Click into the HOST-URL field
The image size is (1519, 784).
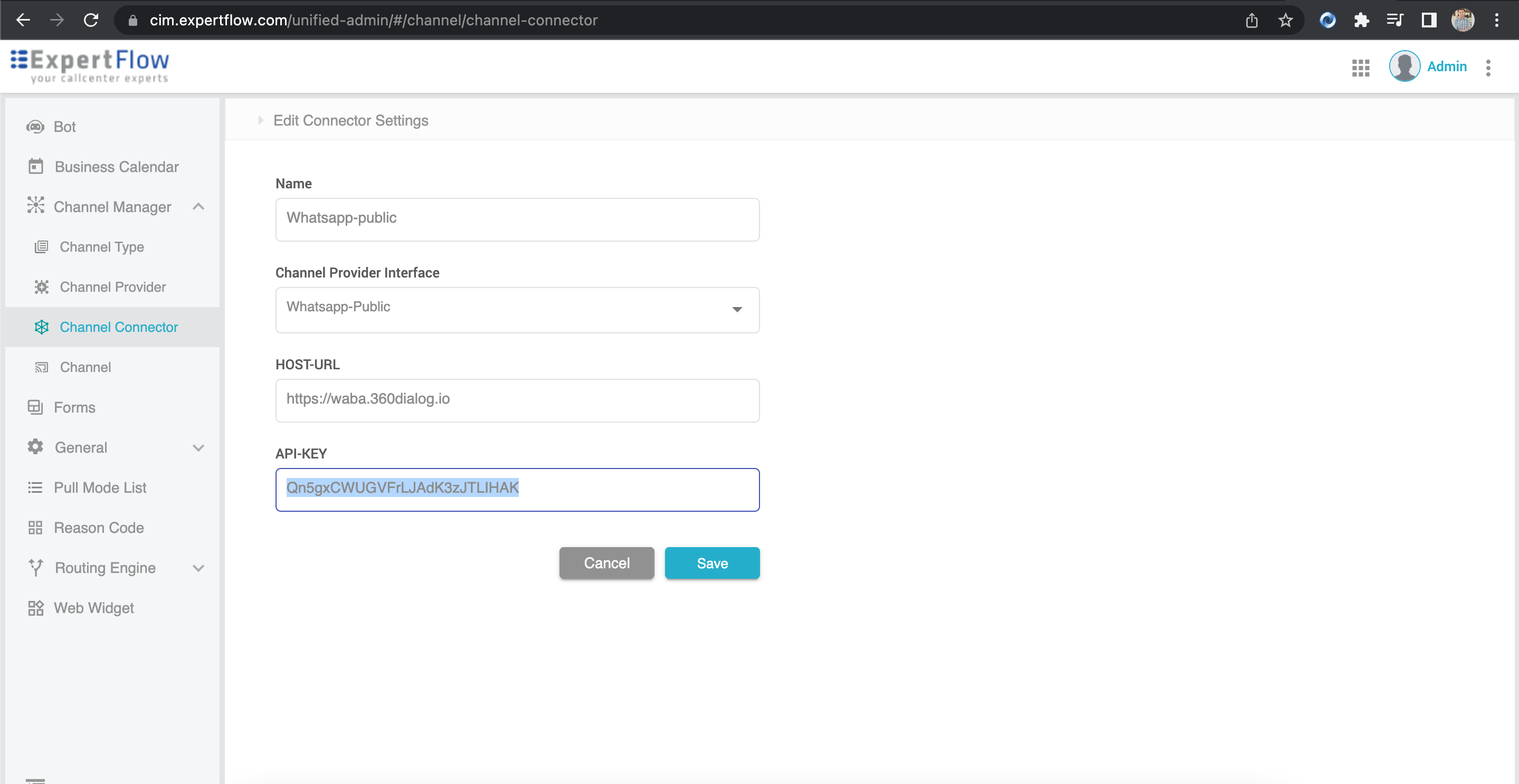click(517, 400)
